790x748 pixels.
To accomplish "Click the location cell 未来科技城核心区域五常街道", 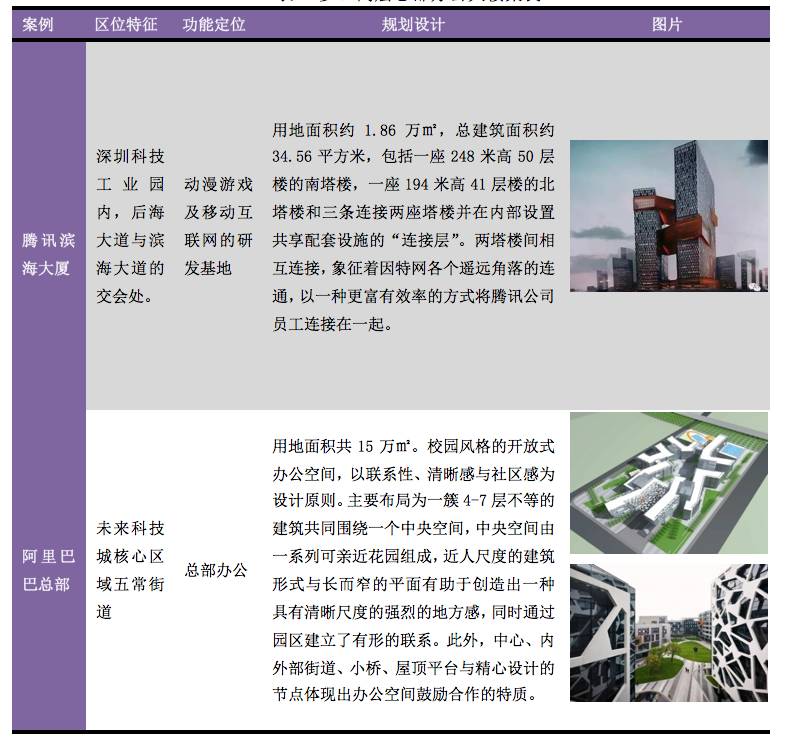I will pyautogui.click(x=130, y=570).
